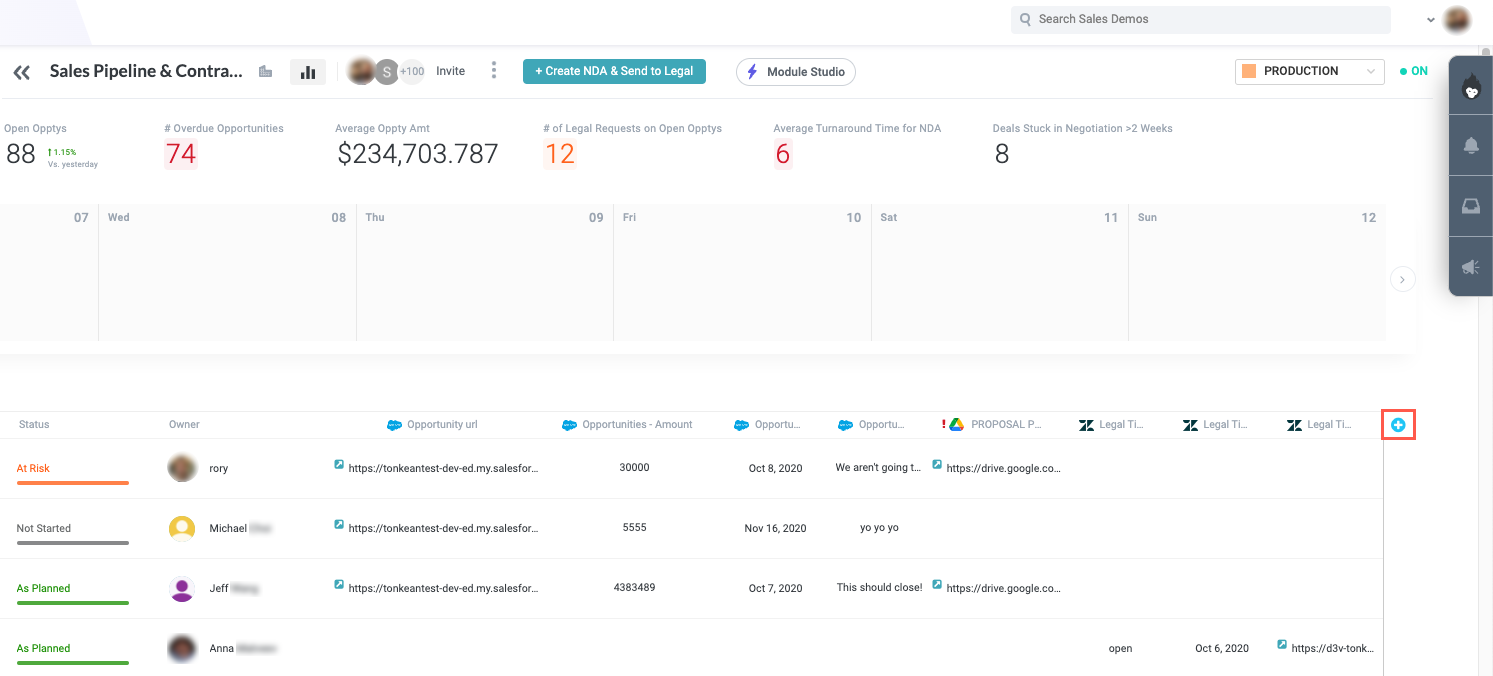
Task: Click Create NDA & Send to Legal
Action: (x=614, y=71)
